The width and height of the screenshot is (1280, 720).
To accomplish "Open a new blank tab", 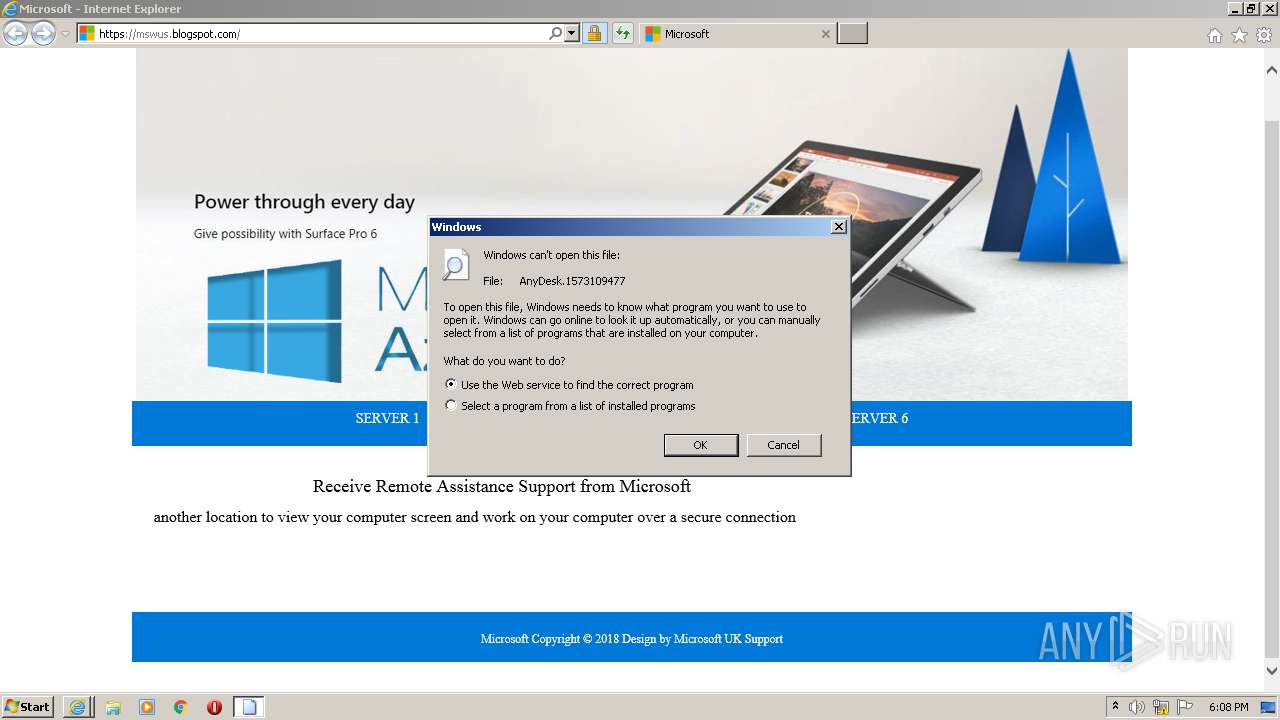I will click(x=852, y=34).
